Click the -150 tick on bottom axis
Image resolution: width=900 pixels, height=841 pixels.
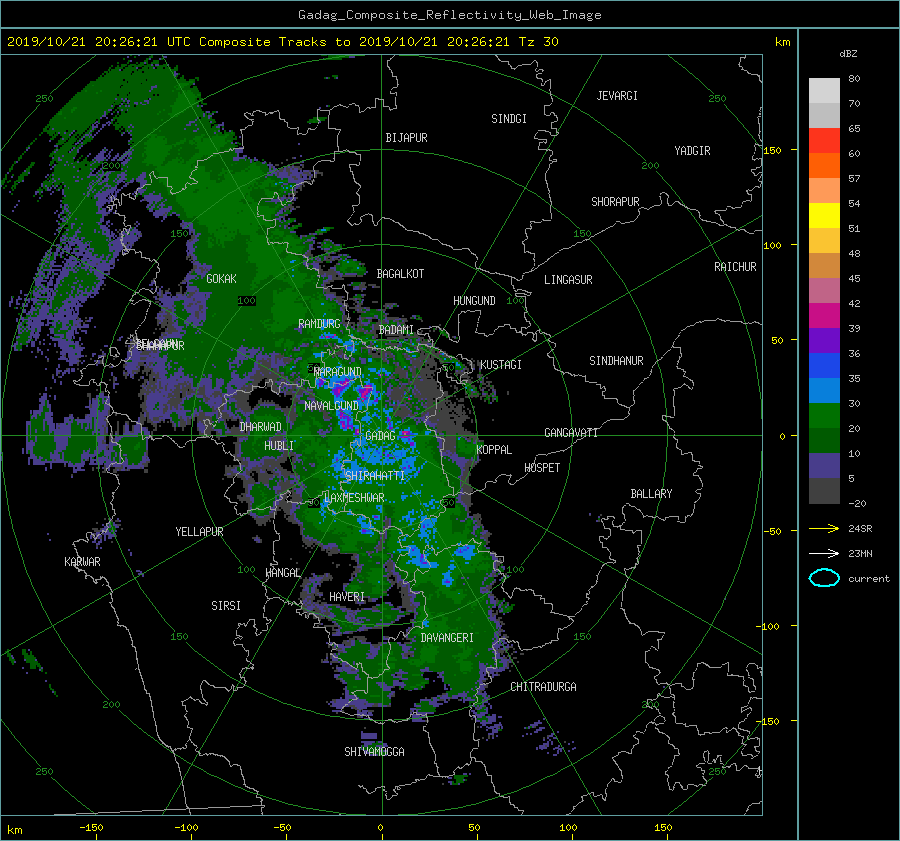point(91,827)
